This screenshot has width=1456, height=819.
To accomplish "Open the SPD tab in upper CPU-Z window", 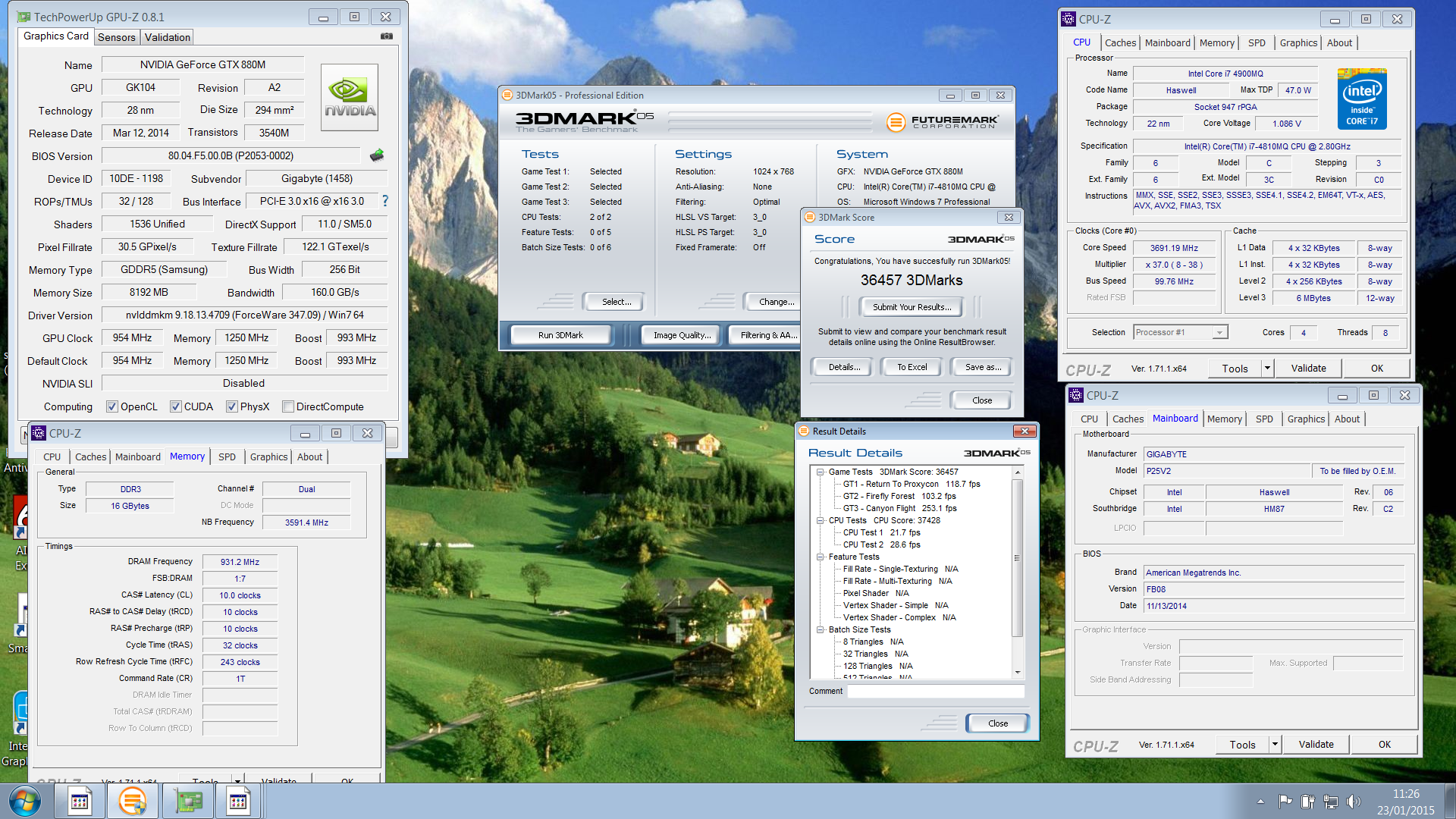I will [x=1257, y=43].
